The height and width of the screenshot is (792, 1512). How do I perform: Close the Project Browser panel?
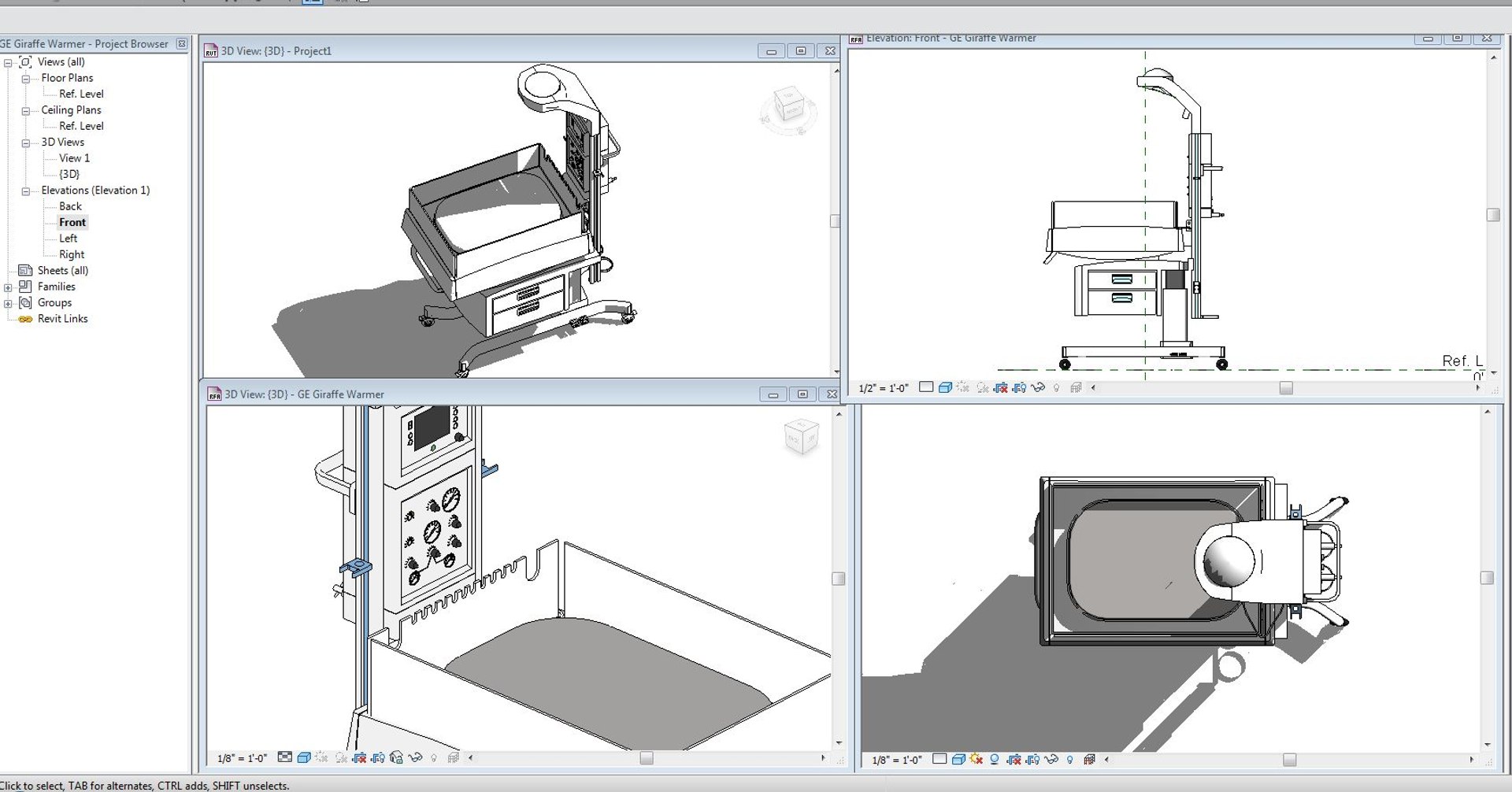click(182, 43)
